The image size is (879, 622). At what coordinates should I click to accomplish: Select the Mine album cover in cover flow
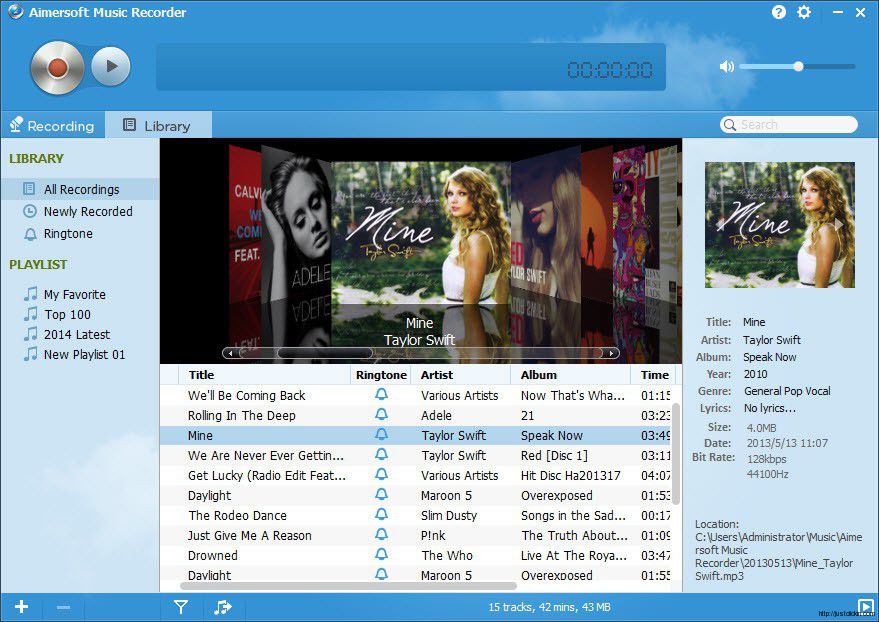tap(420, 231)
